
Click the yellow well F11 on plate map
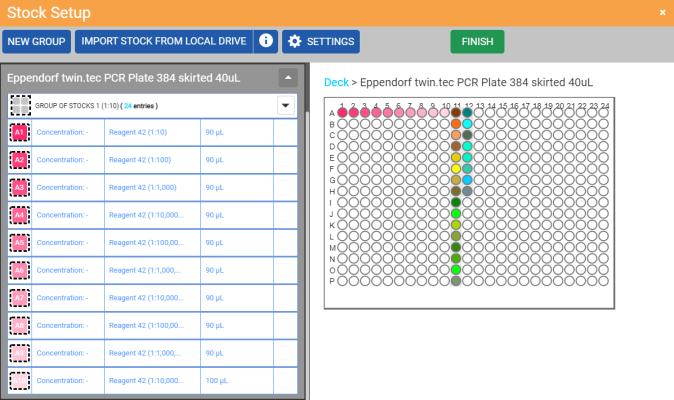click(456, 169)
